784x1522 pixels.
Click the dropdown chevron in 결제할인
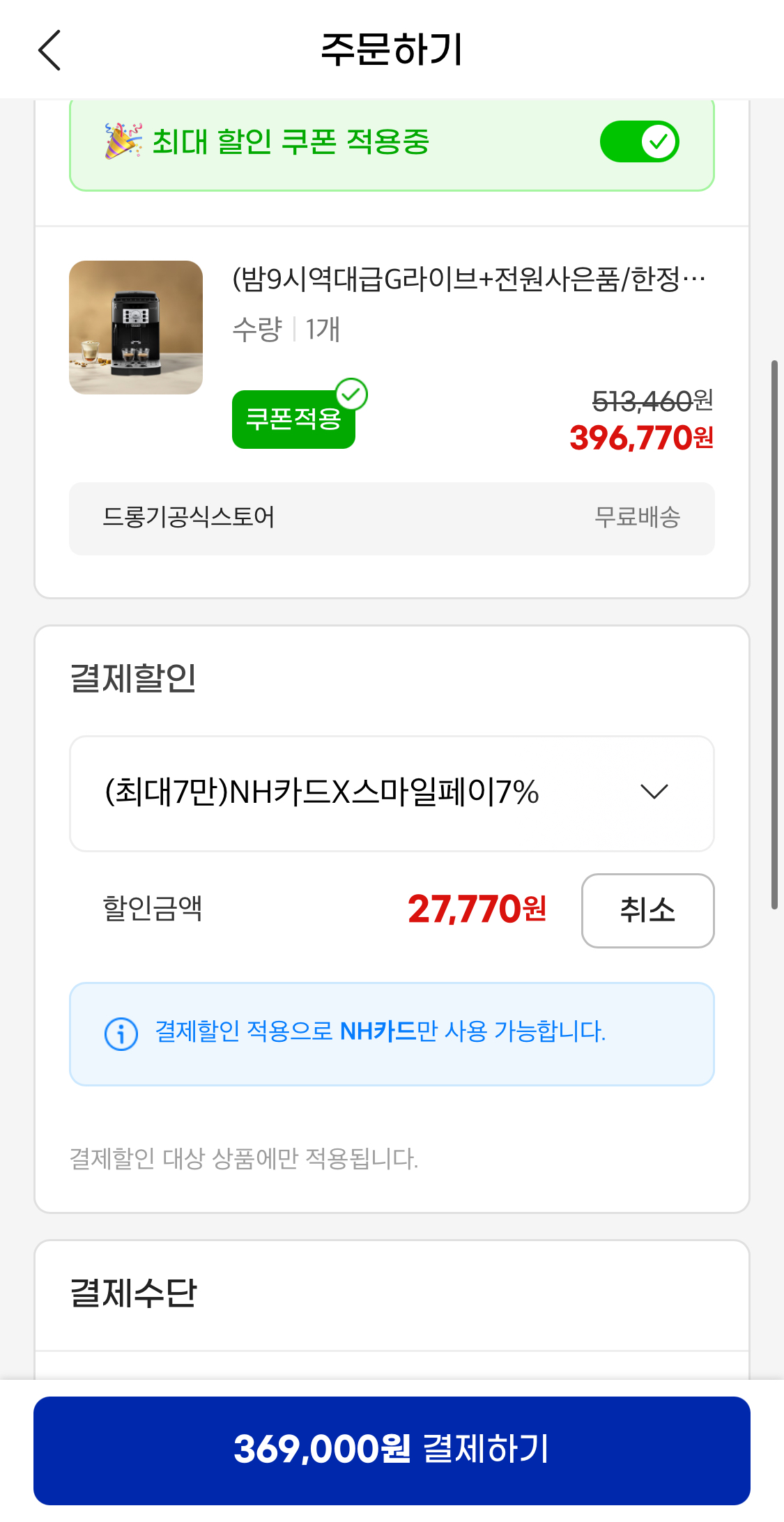coord(654,792)
